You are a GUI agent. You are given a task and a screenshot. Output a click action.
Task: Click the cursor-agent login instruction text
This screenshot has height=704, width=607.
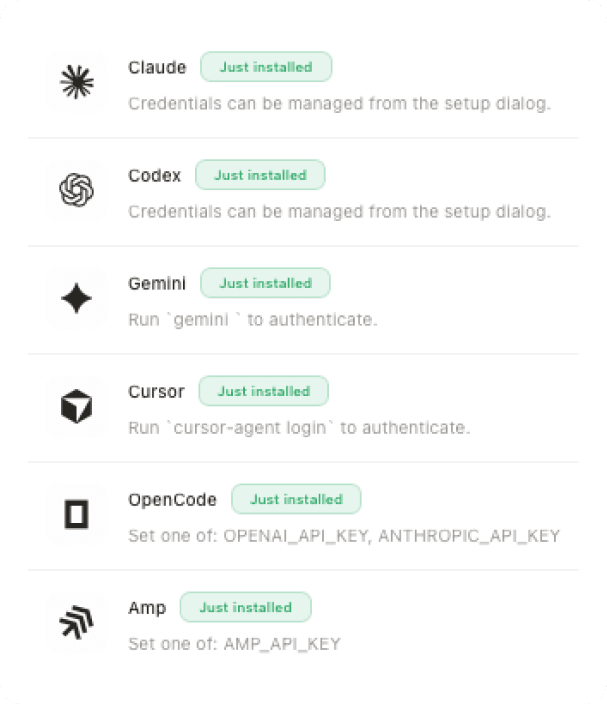tap(299, 428)
